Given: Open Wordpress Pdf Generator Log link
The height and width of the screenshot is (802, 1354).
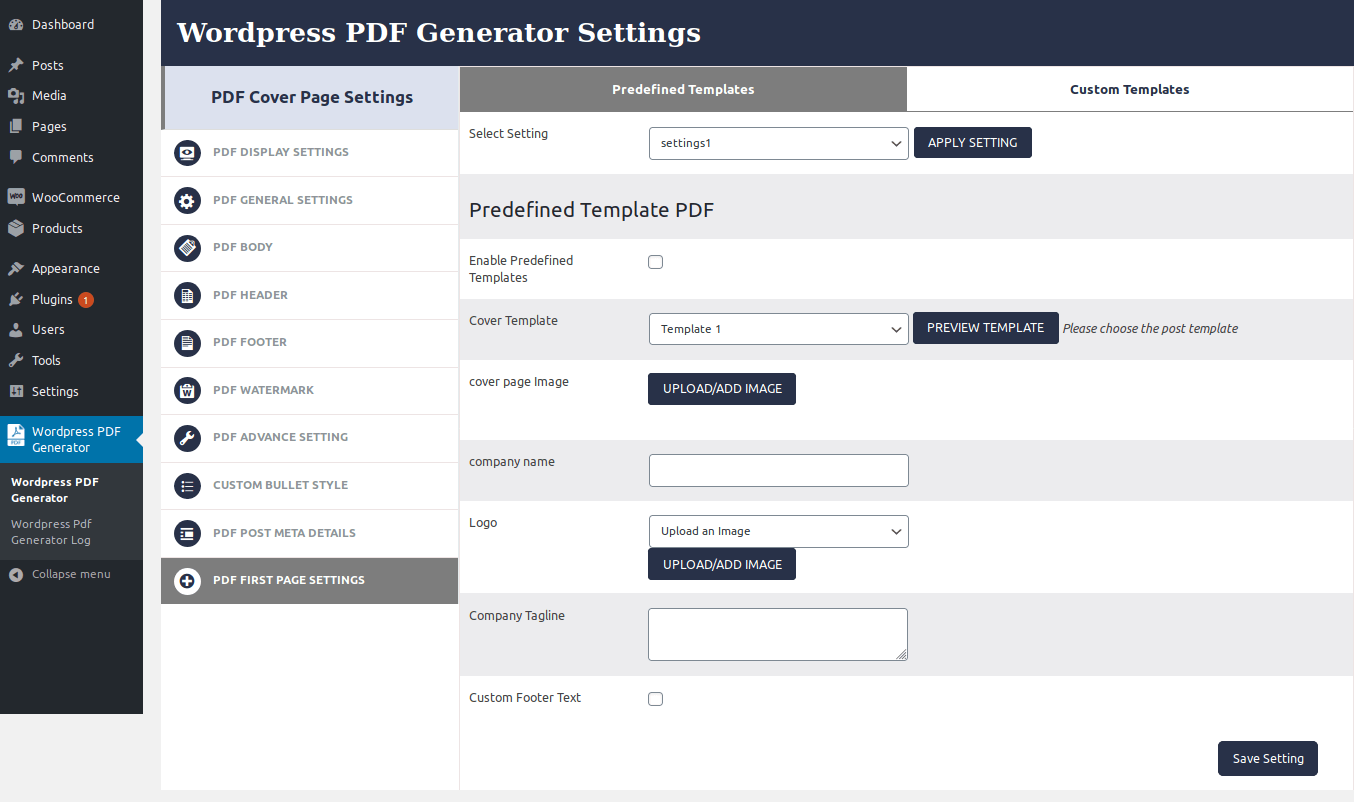Looking at the screenshot, I should (x=51, y=532).
